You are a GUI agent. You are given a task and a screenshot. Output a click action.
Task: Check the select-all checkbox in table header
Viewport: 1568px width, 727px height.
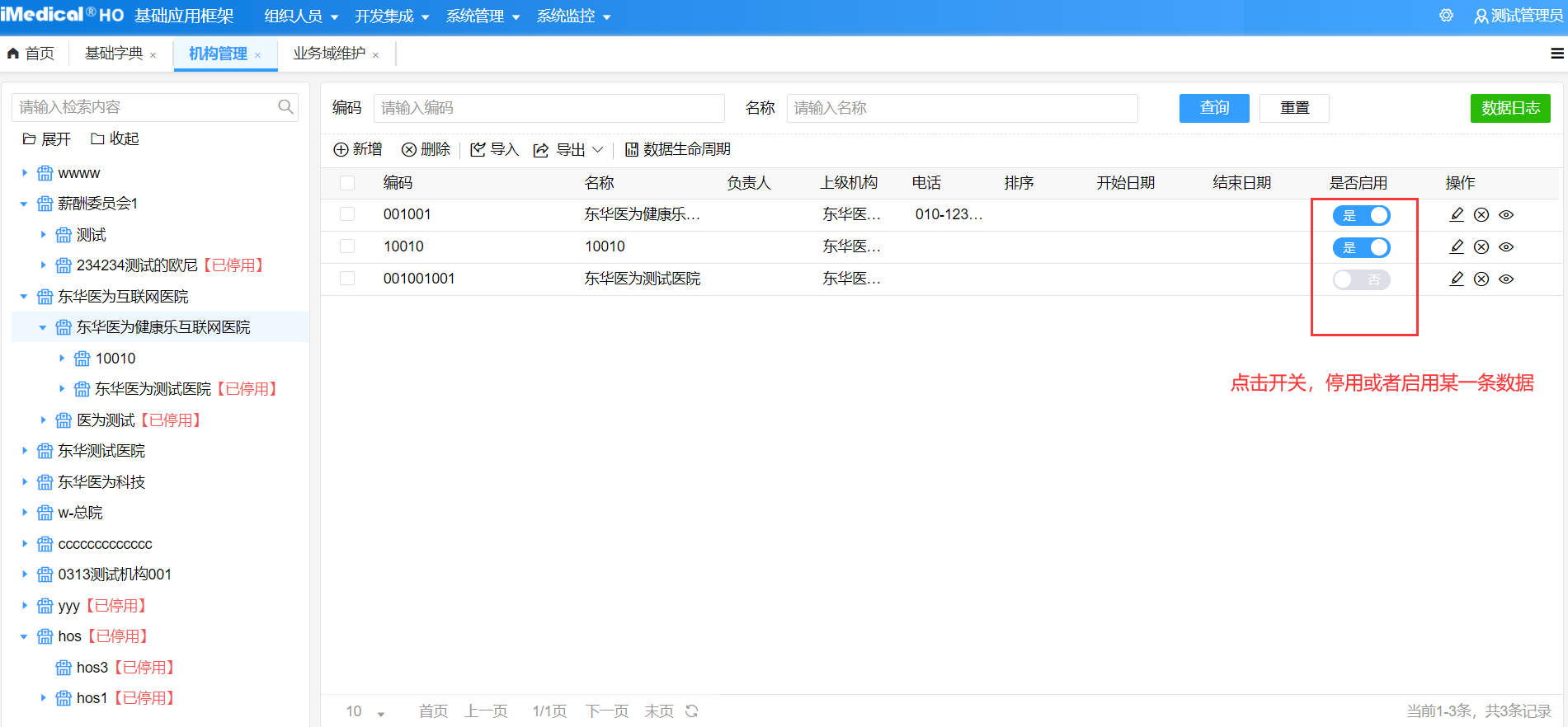pyautogui.click(x=347, y=183)
